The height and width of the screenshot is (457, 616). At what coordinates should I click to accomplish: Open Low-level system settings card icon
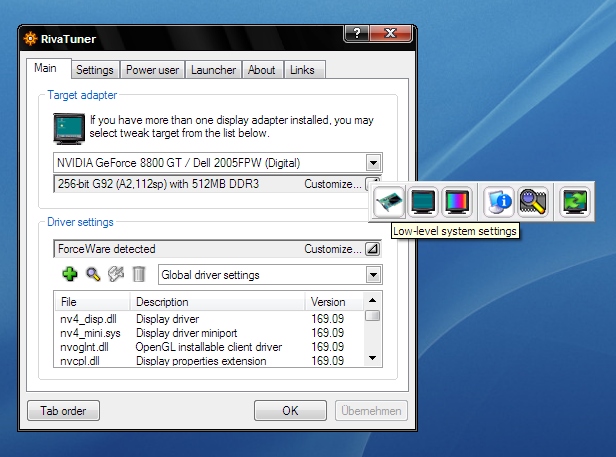click(x=389, y=202)
